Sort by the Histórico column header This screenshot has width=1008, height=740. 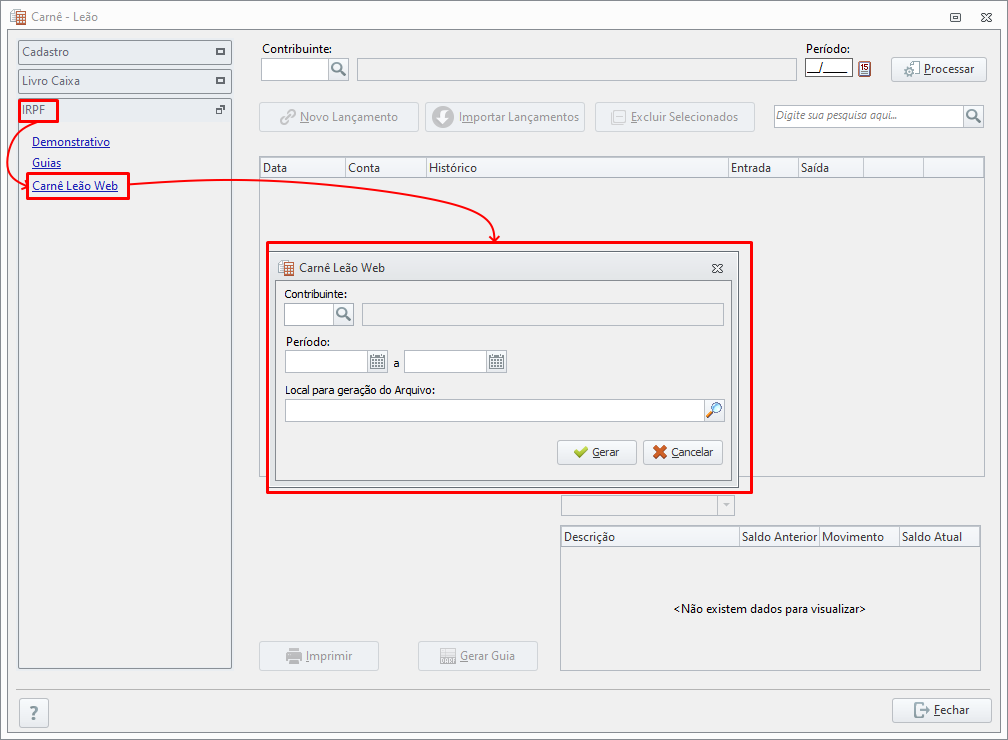coord(577,168)
